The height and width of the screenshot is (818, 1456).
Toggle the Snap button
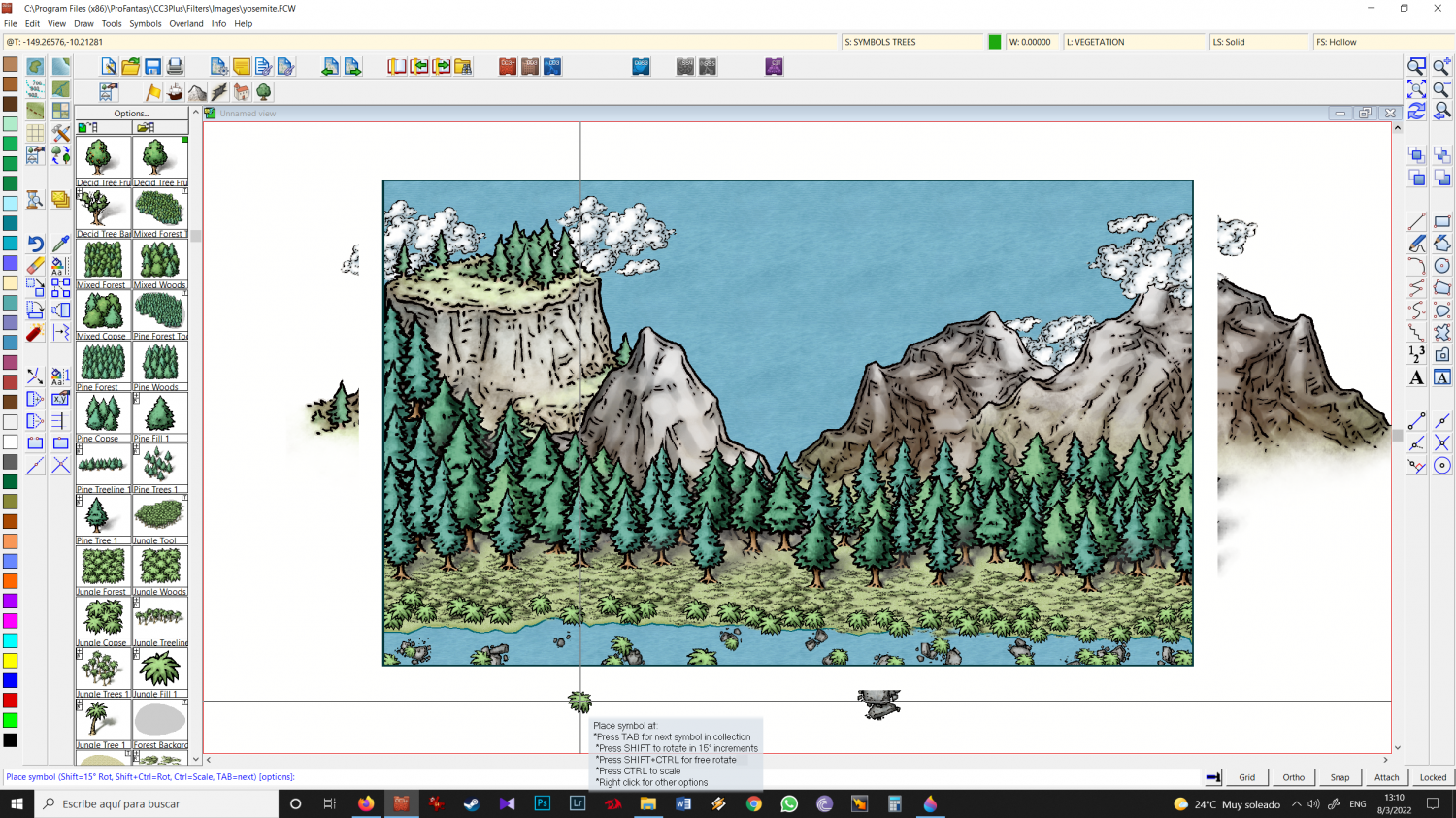pyautogui.click(x=1340, y=777)
